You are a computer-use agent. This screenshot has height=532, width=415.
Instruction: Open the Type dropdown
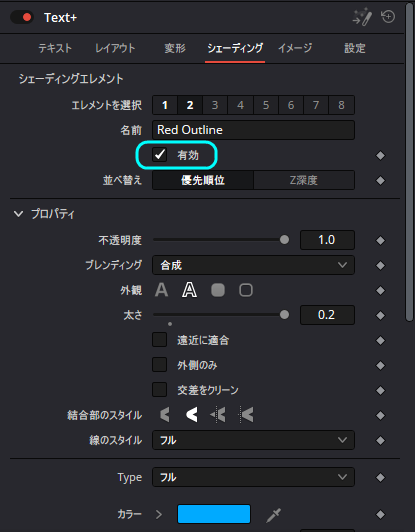pos(253,477)
